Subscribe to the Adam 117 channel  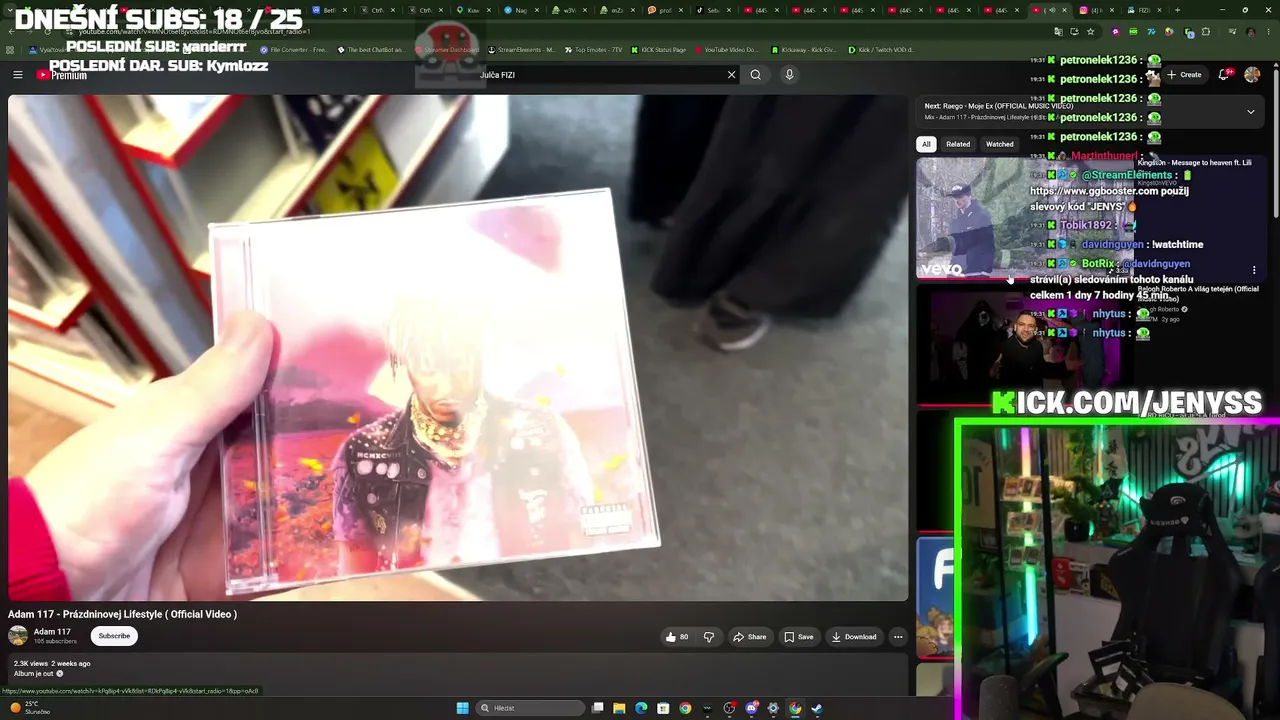point(114,636)
